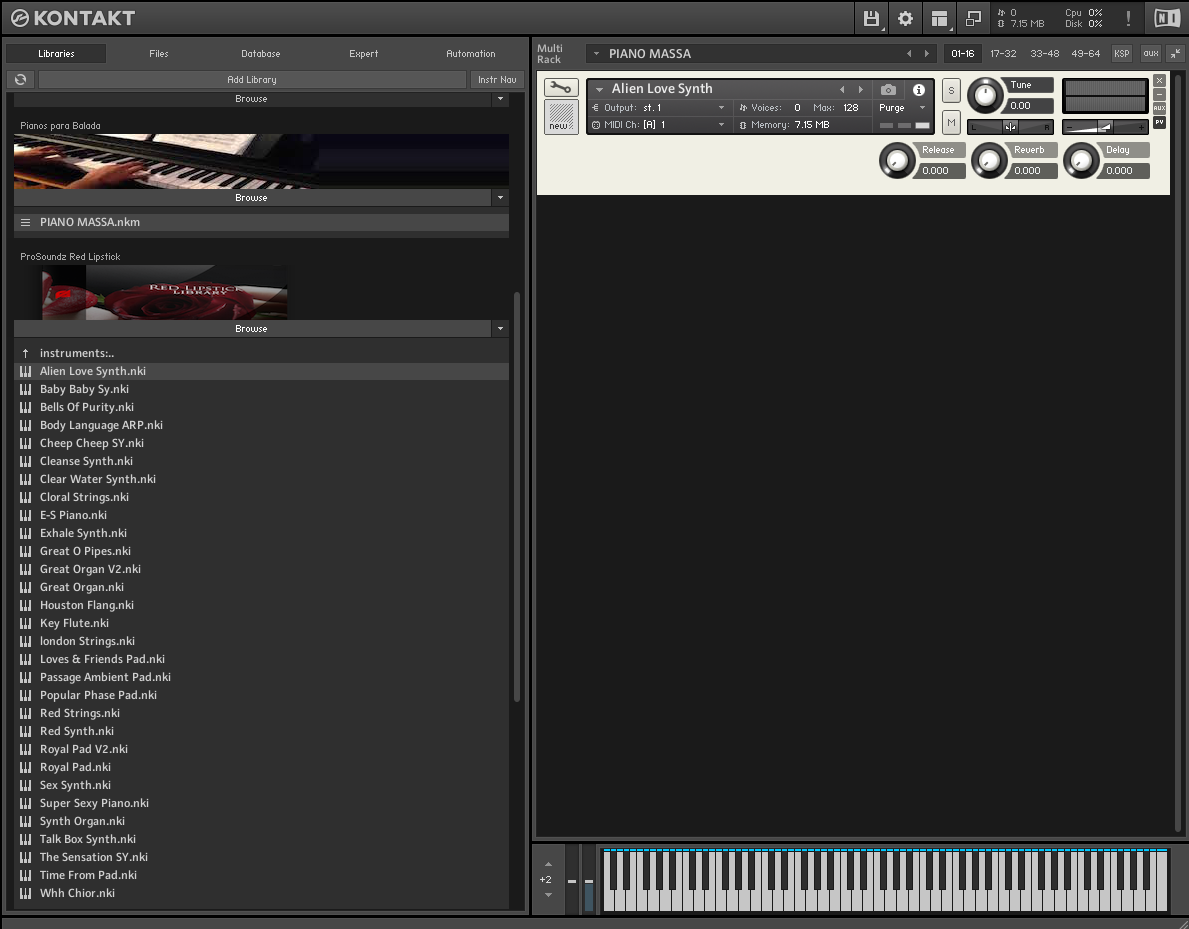Screen dimensions: 1189x929
Task: Click the Release knob
Action: (x=897, y=161)
